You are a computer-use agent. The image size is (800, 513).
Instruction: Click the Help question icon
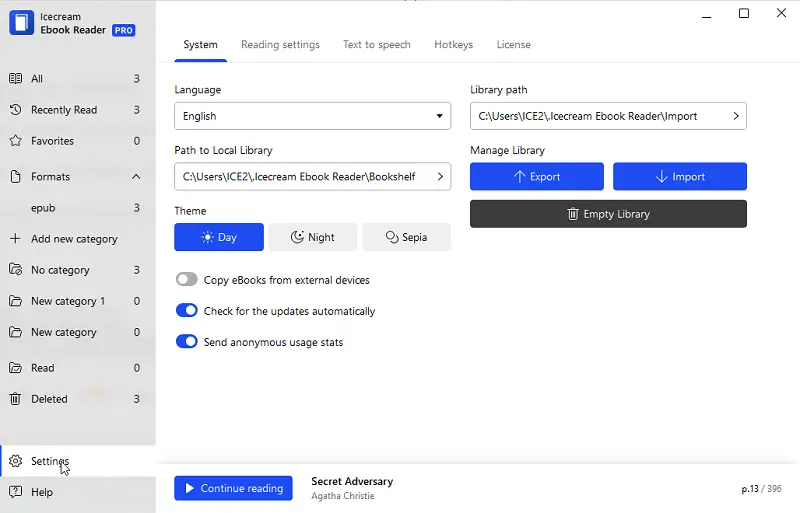[x=15, y=492]
